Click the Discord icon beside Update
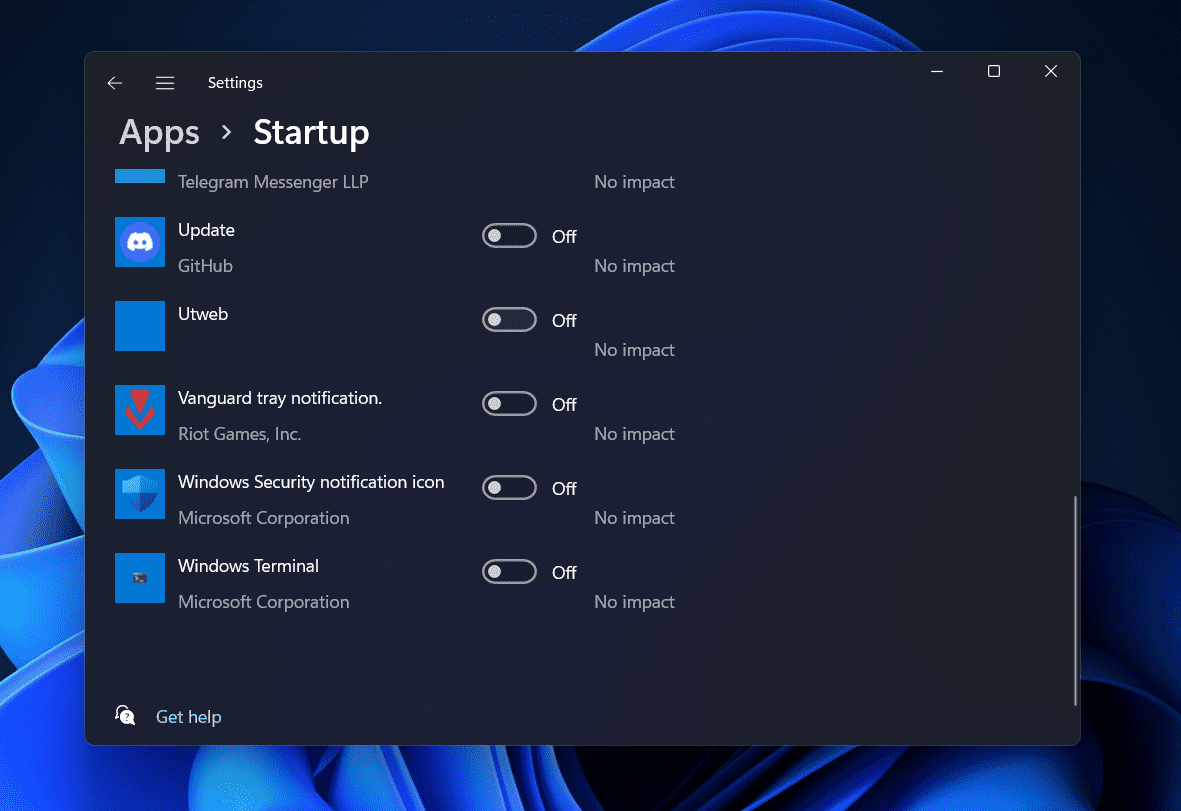 tap(140, 242)
